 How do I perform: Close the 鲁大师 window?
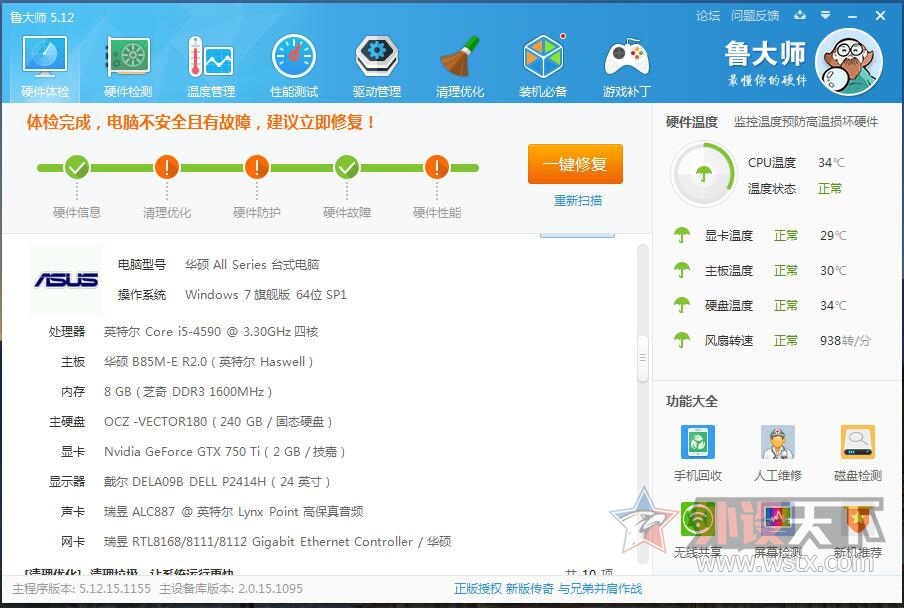880,16
